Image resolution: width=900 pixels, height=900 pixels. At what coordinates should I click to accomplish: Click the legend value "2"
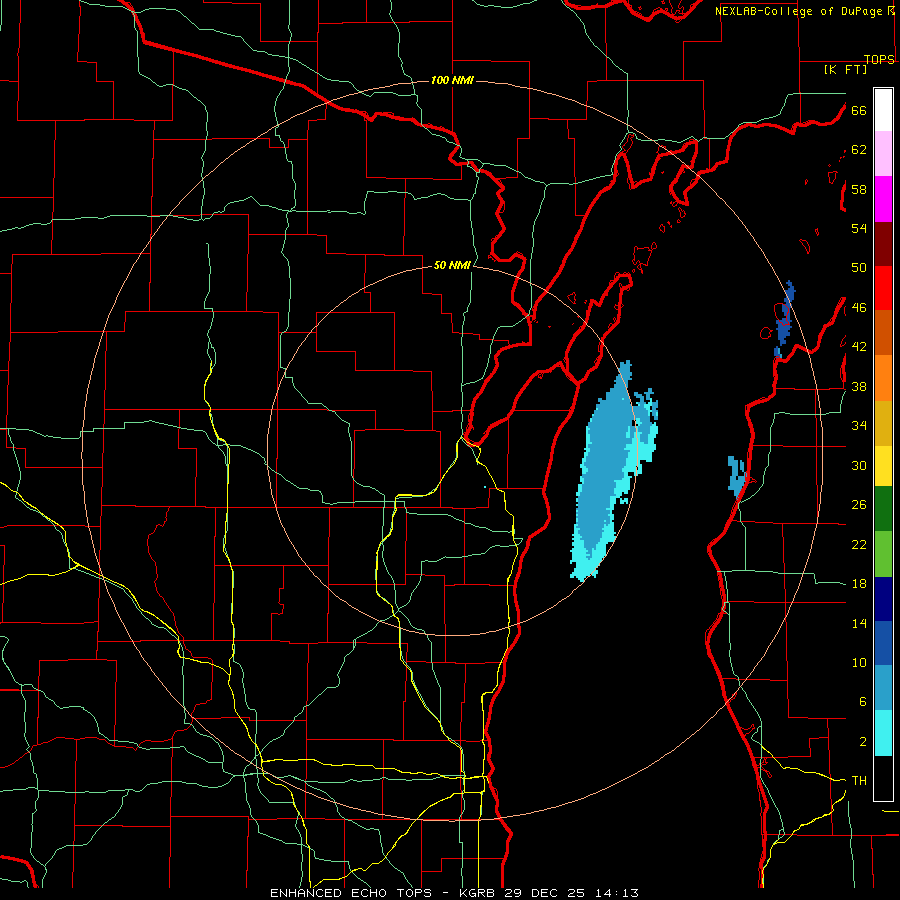click(862, 742)
